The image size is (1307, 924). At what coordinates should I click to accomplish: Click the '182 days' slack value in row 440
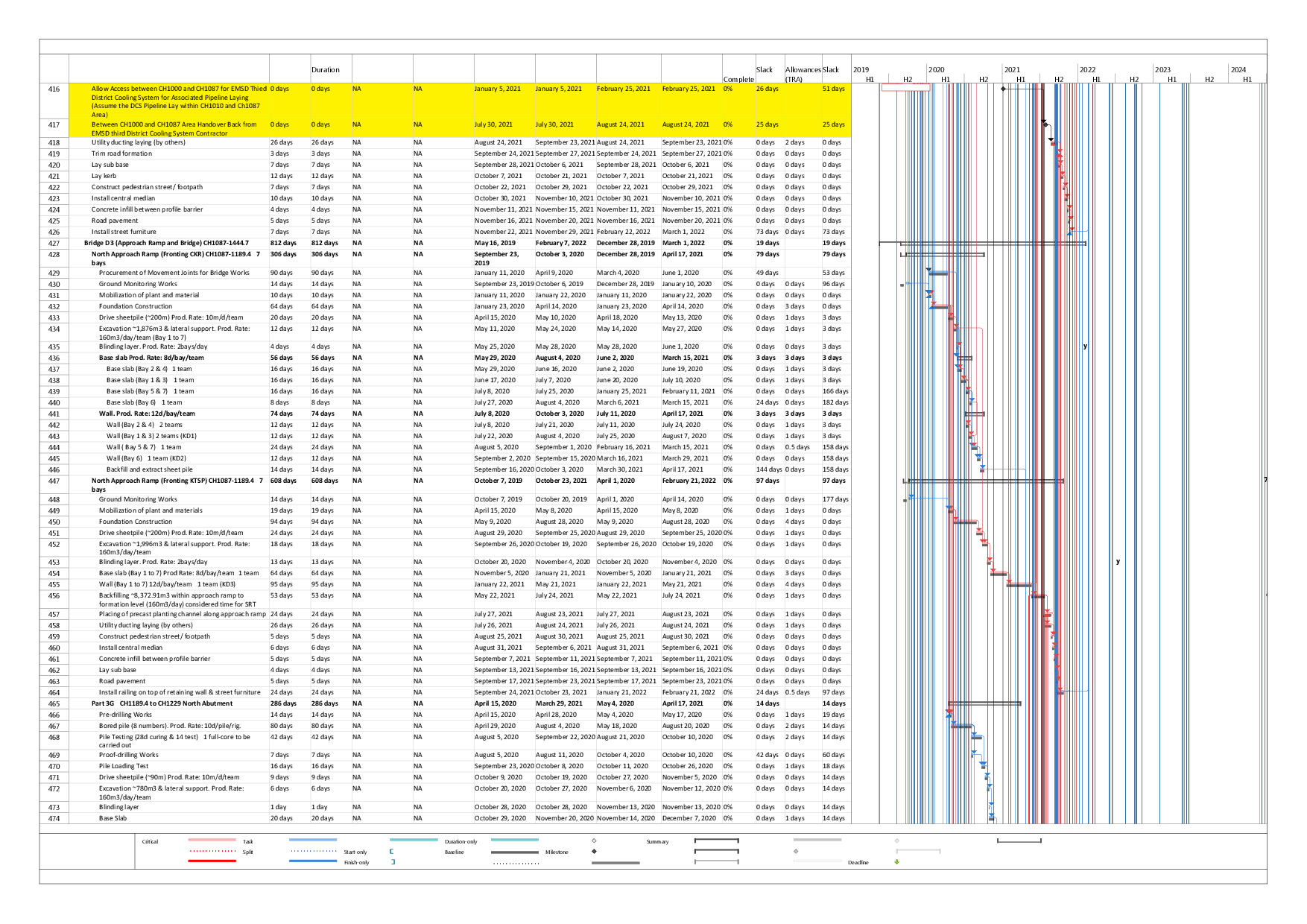(x=835, y=402)
